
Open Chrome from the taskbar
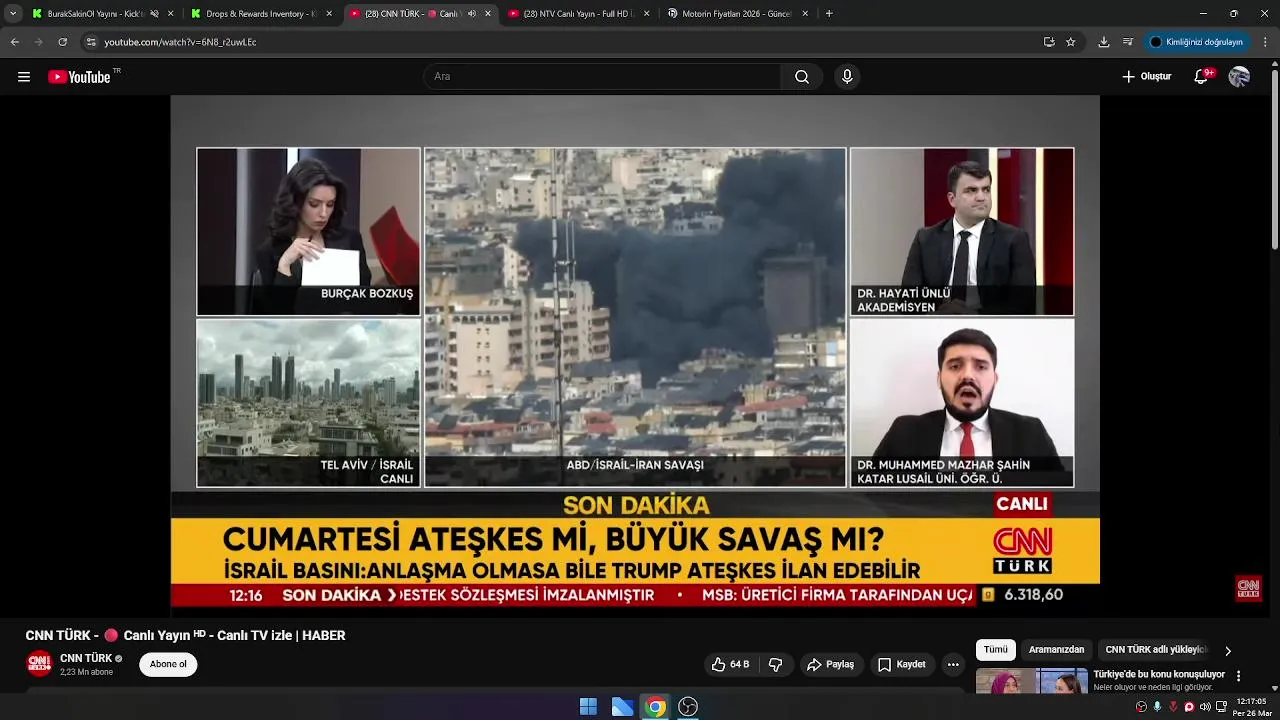coord(655,707)
